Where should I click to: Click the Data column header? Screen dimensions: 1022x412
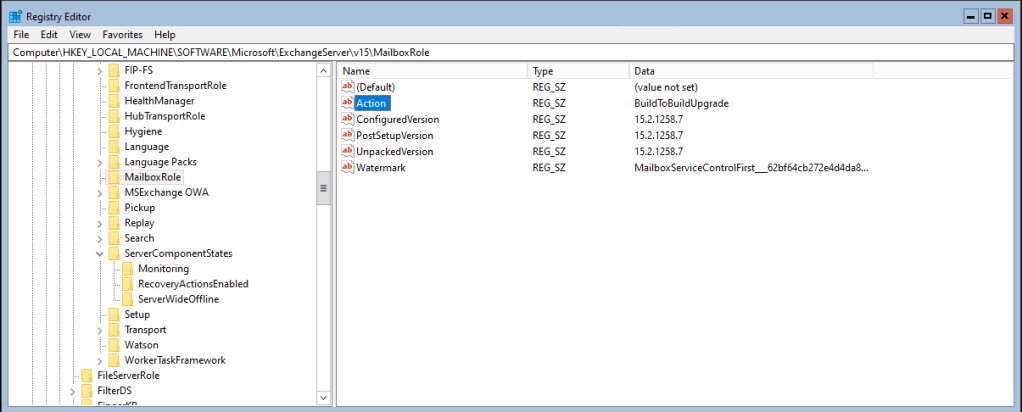(752, 71)
